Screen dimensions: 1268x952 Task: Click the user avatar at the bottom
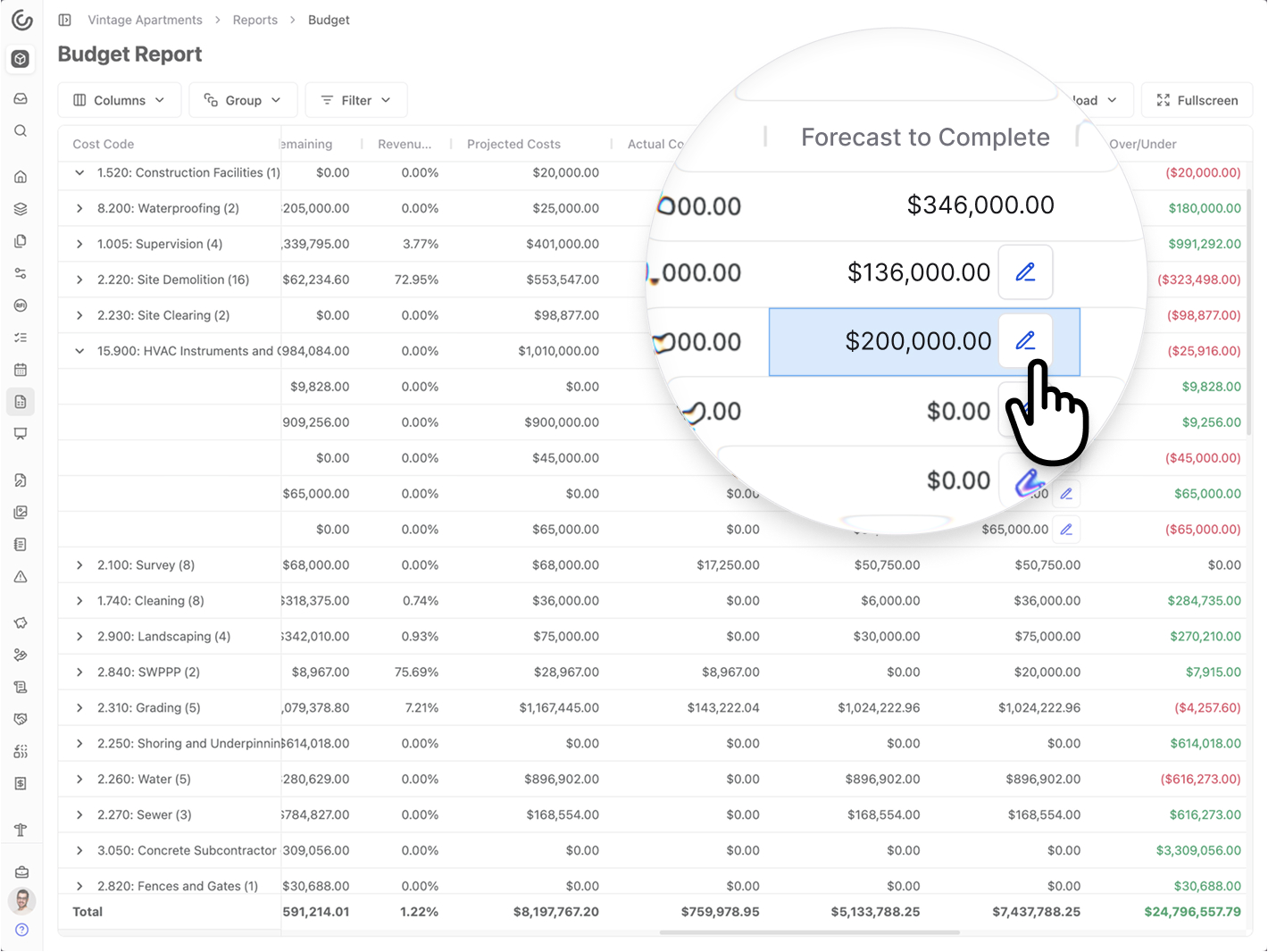(21, 901)
